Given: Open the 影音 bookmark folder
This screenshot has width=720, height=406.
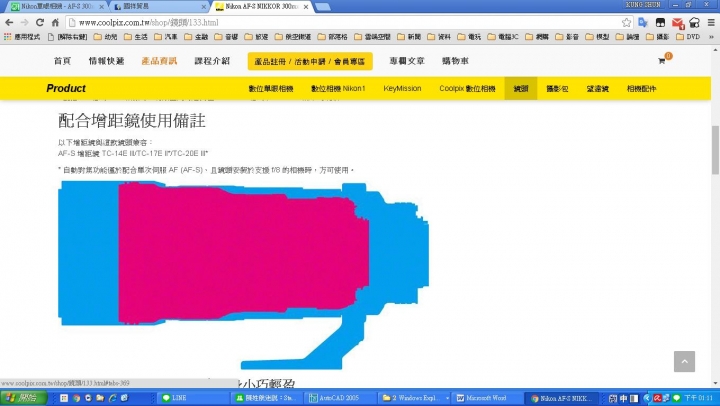Looking at the screenshot, I should (x=567, y=37).
